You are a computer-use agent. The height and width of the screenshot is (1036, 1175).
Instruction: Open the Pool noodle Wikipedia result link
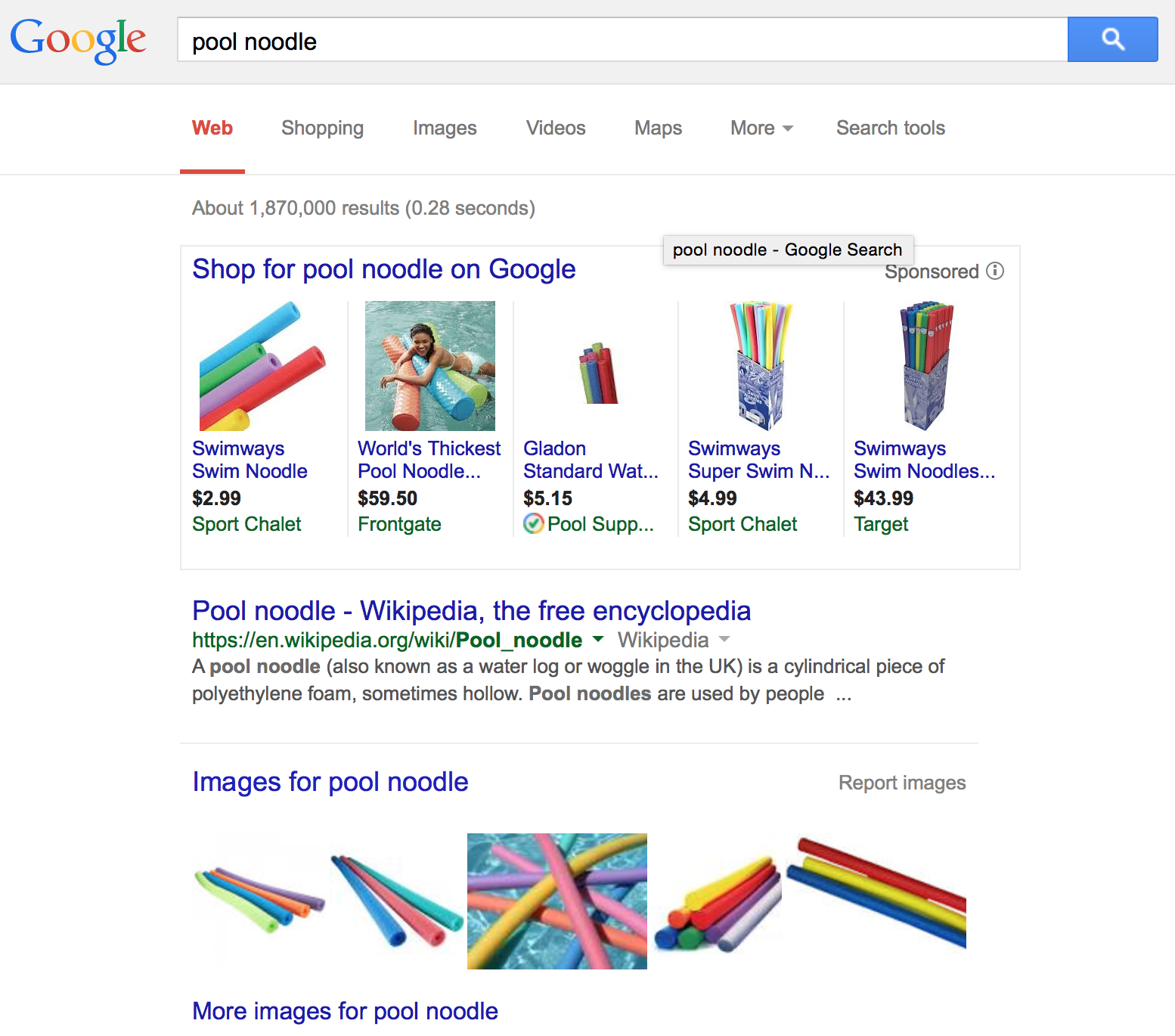471,610
